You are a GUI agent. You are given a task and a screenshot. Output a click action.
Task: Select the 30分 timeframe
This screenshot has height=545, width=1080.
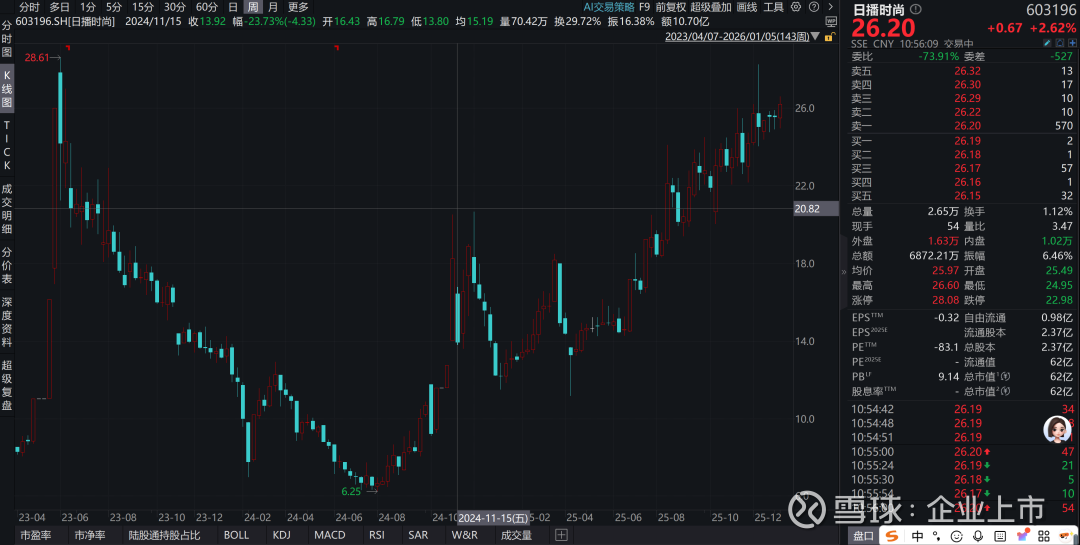point(174,7)
